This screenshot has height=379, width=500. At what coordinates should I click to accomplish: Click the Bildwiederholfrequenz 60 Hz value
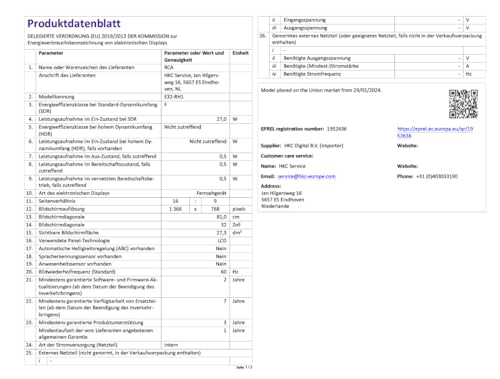(224, 272)
